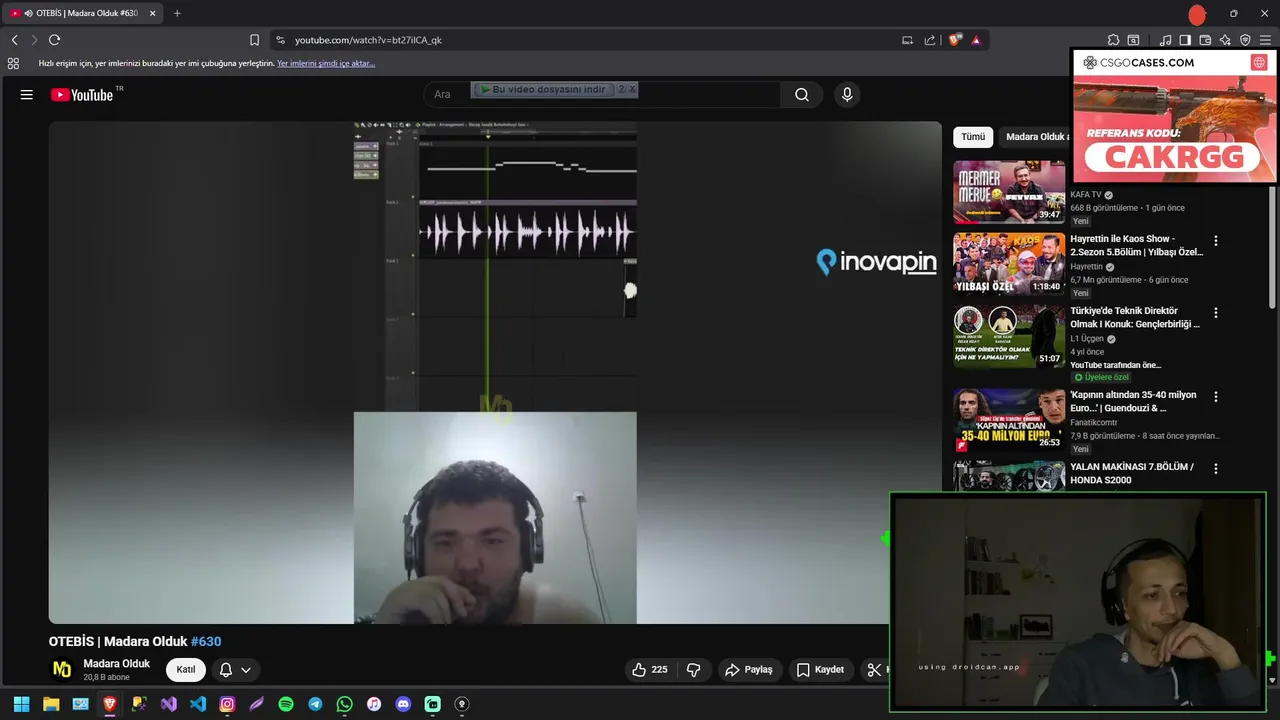Open options for Teknik Direktör Olmak video

1216,313
